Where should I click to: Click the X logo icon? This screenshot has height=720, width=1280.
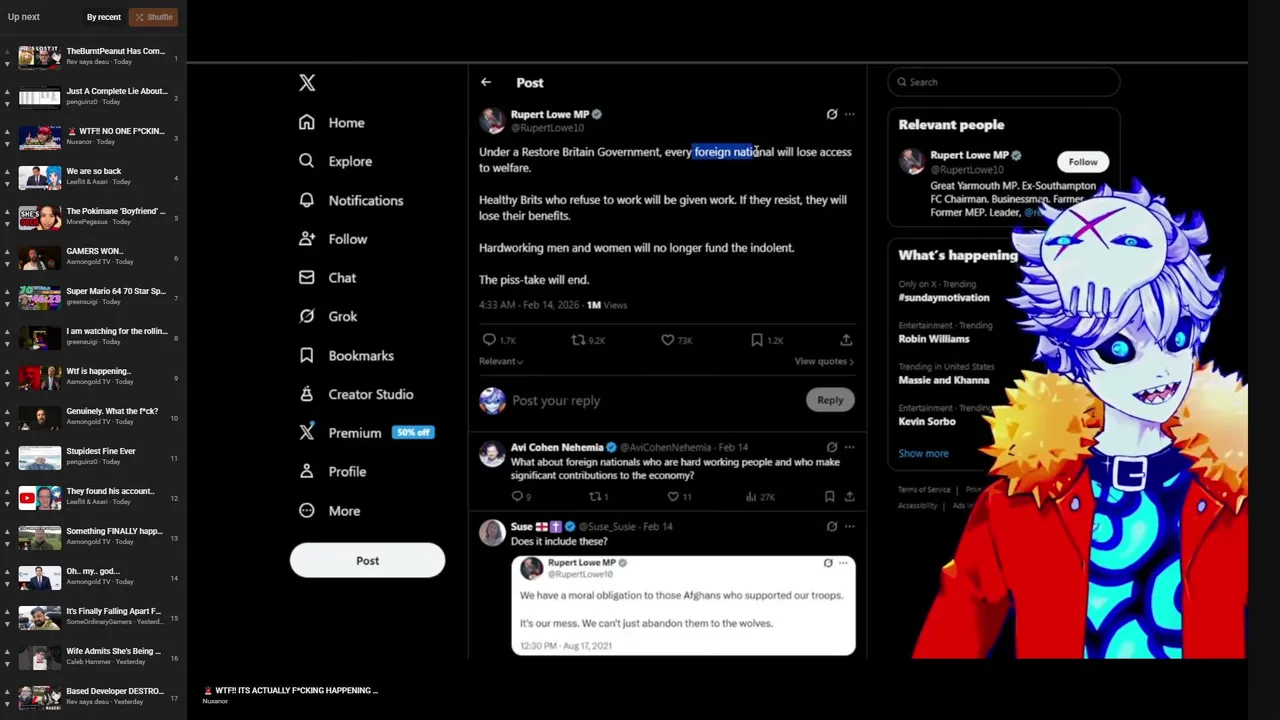click(307, 83)
